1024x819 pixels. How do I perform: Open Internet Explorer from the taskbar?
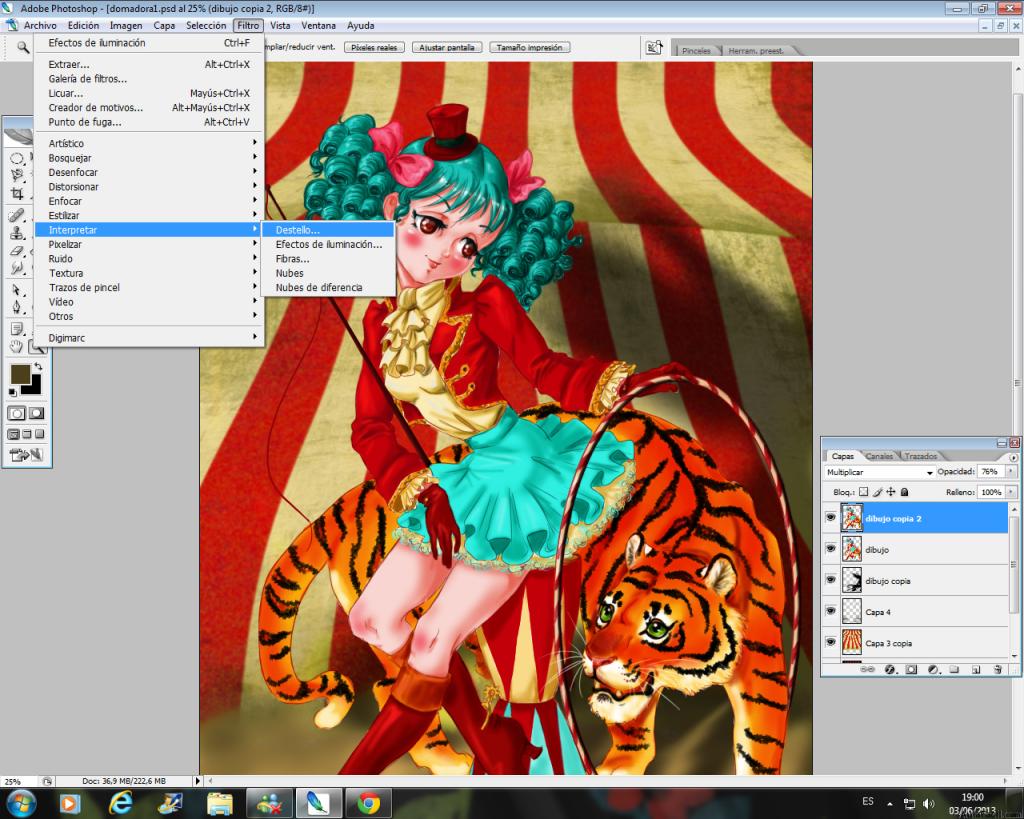[120, 803]
